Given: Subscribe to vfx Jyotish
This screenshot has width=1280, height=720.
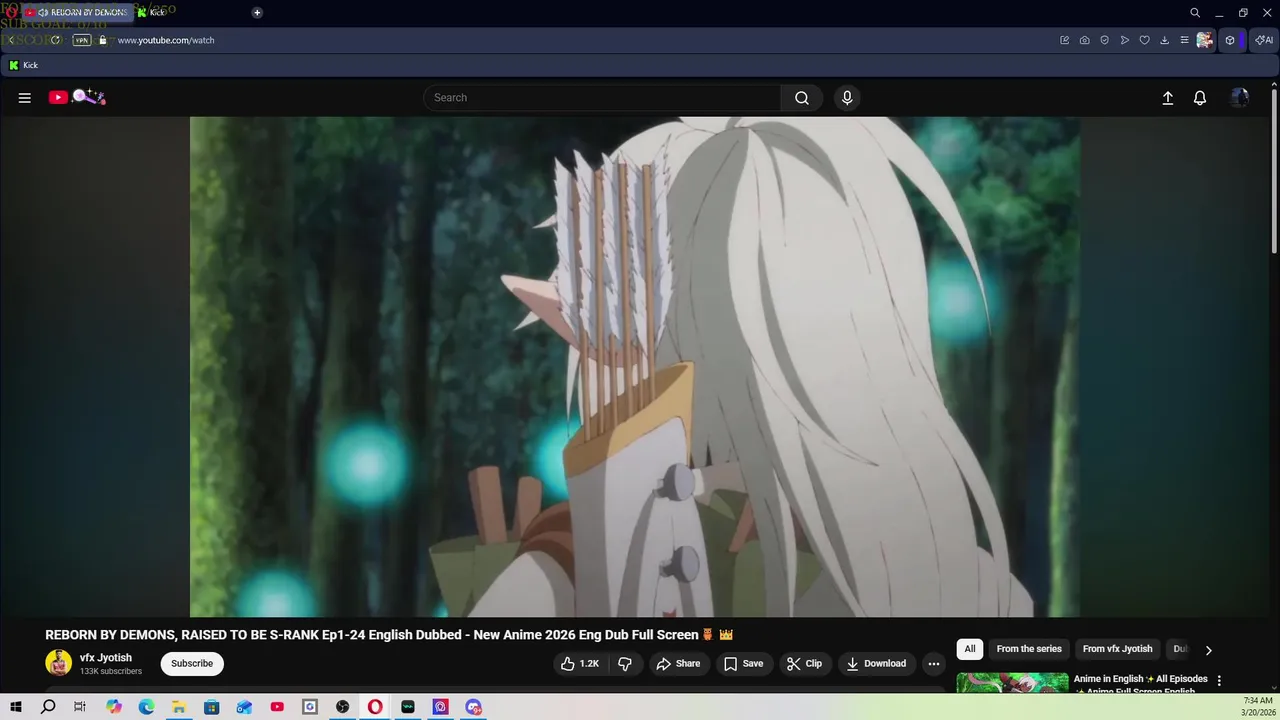Looking at the screenshot, I should [x=191, y=664].
